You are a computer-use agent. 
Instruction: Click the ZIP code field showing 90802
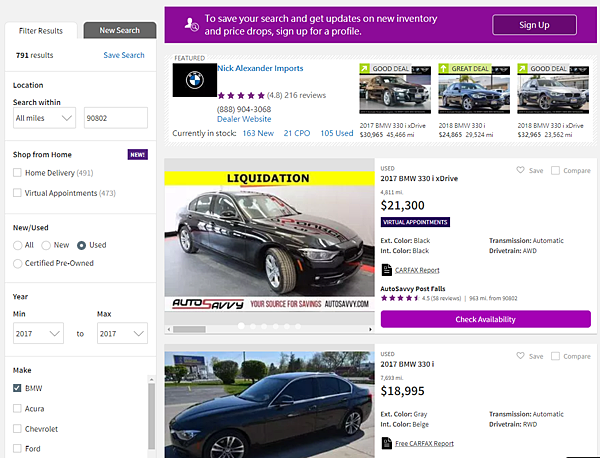tap(116, 118)
